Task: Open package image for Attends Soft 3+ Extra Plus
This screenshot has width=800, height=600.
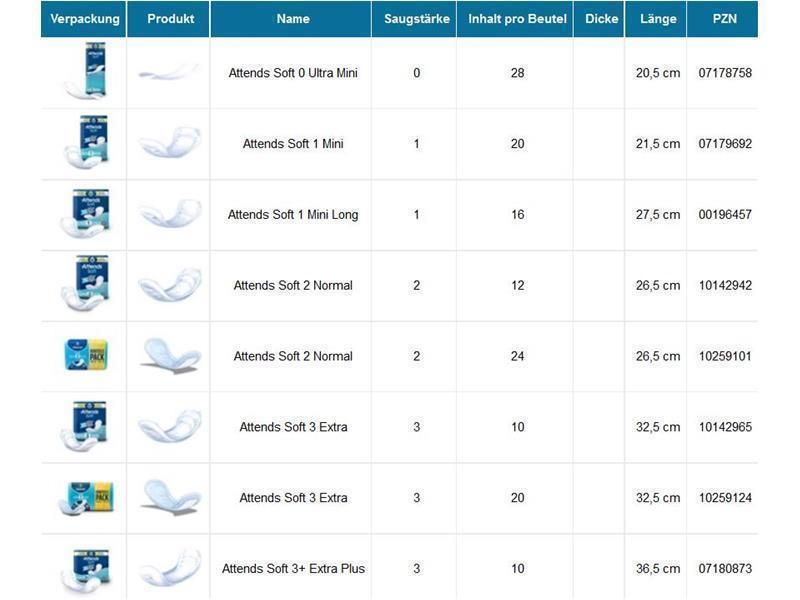Action: (85, 570)
